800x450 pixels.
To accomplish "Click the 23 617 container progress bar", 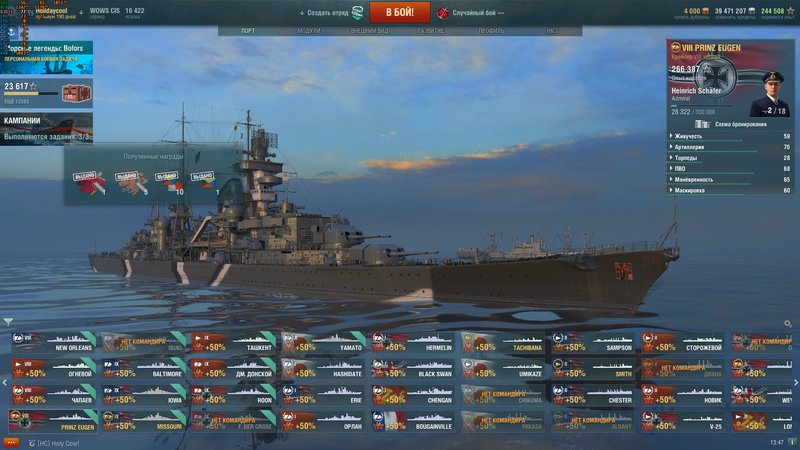I will [31, 93].
